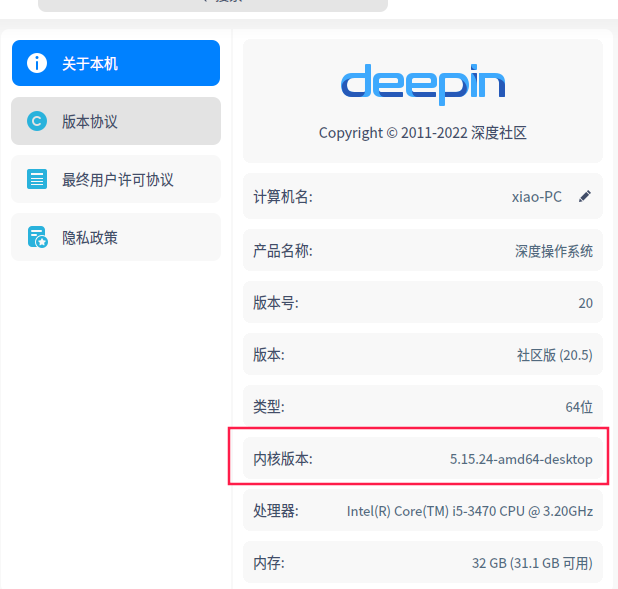Click kernel version 5.15.24-amd64-desktop

(521, 459)
